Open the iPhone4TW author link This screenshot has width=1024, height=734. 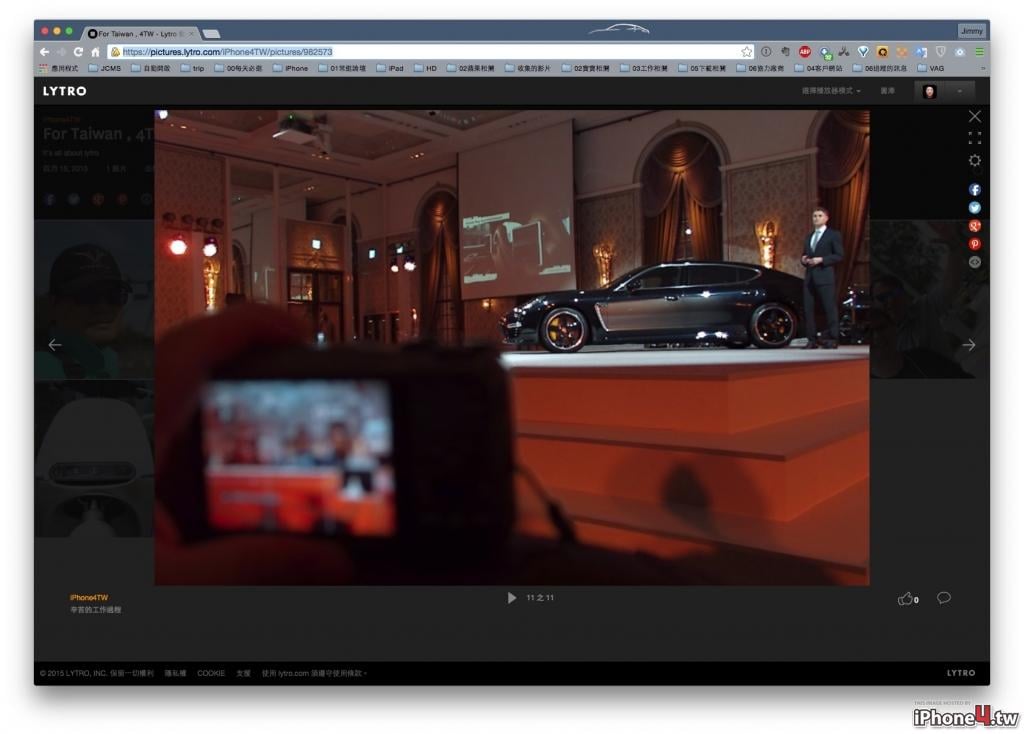pyautogui.click(x=89, y=598)
